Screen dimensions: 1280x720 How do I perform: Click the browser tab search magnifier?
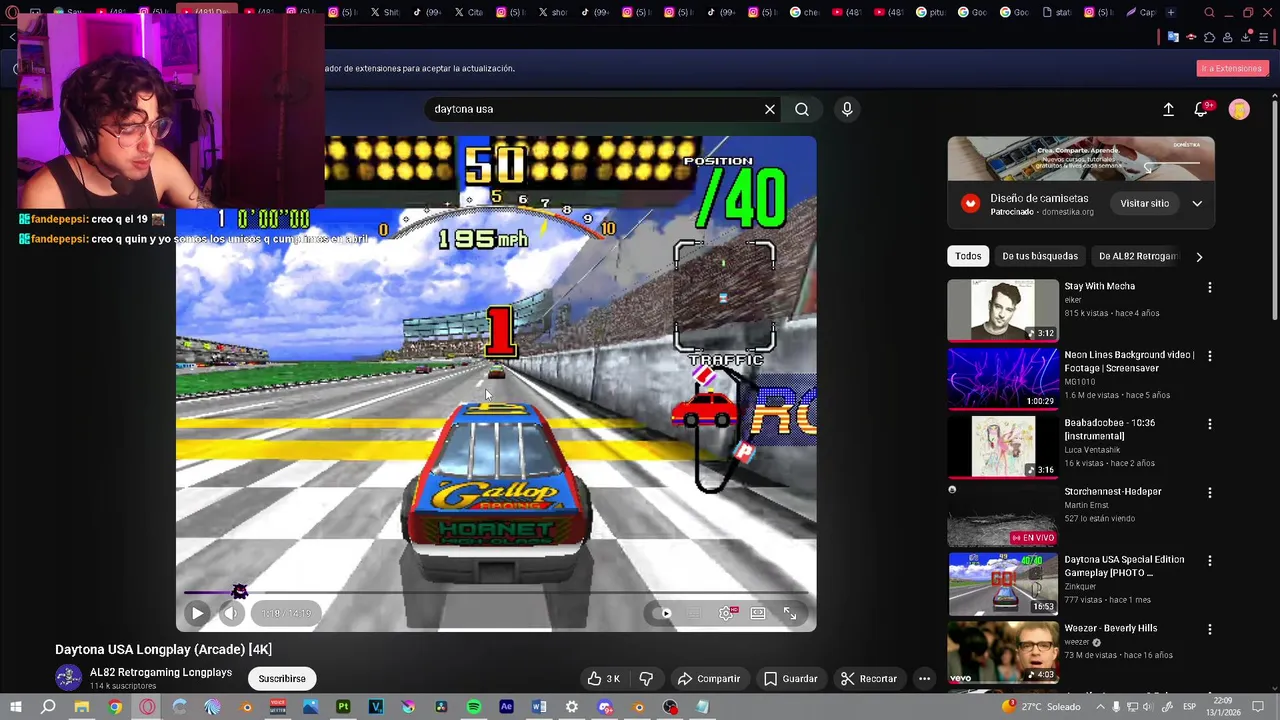coord(1210,12)
